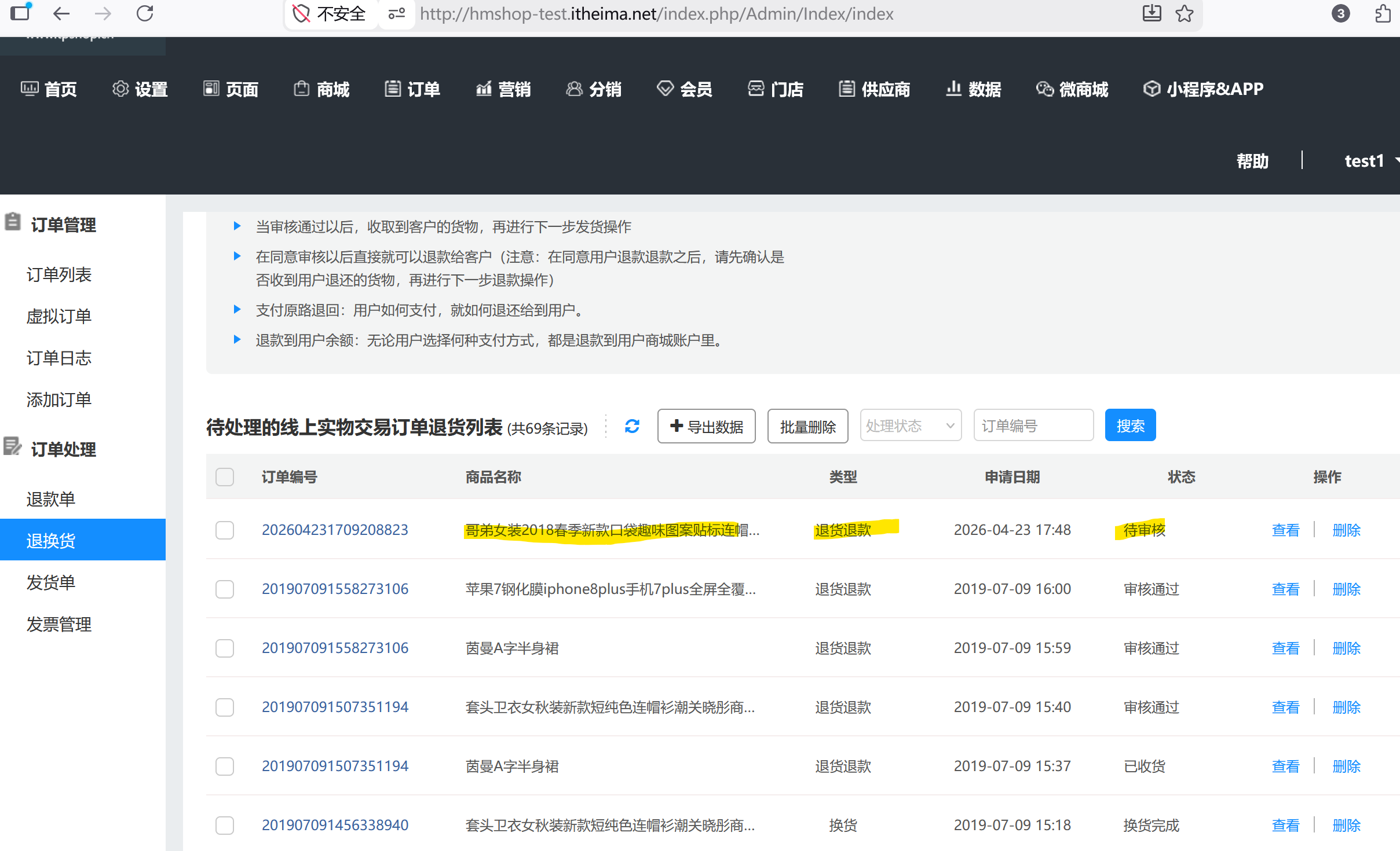Check the box for 茵曼A字半身裙 dated 15:37
The image size is (1400, 851).
[x=225, y=766]
